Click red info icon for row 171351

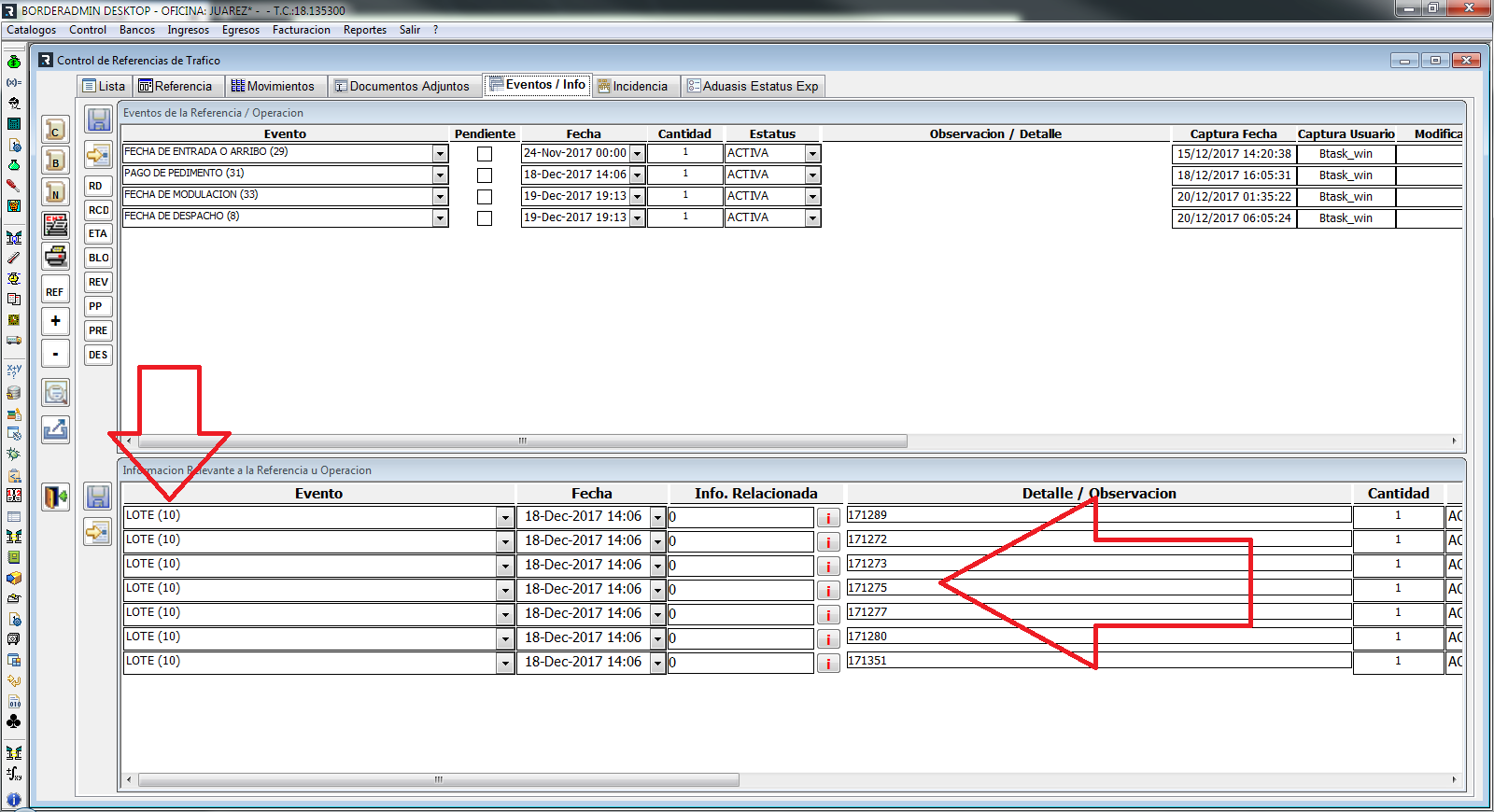[x=828, y=664]
